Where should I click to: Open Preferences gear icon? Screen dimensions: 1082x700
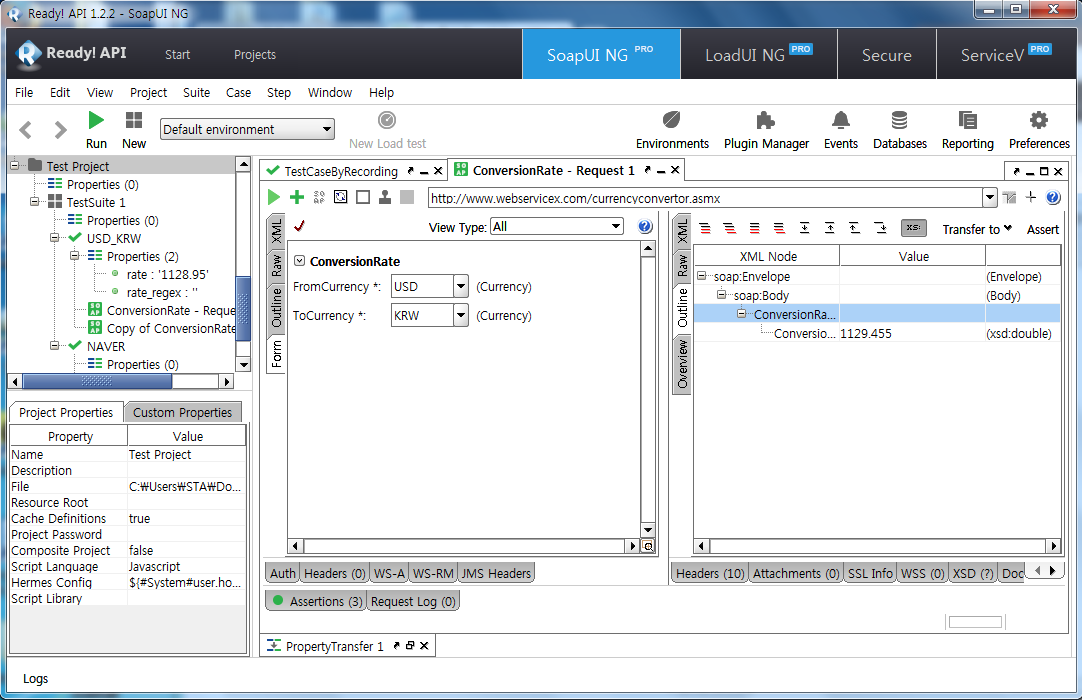click(x=1038, y=130)
